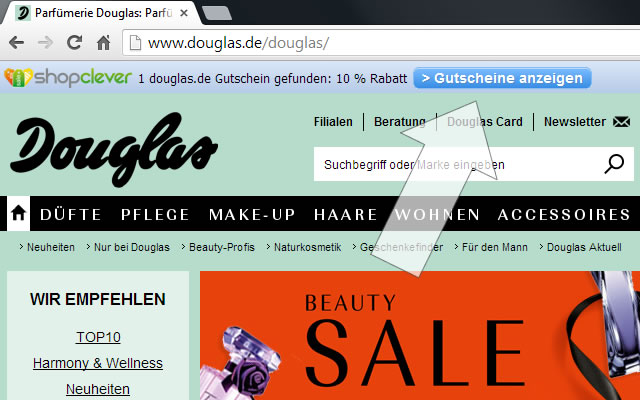Open the browser home page icon
The height and width of the screenshot is (400, 640).
pyautogui.click(x=103, y=42)
